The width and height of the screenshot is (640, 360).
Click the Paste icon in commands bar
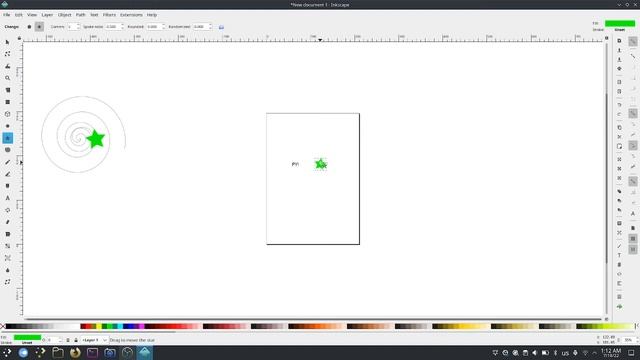[619, 146]
